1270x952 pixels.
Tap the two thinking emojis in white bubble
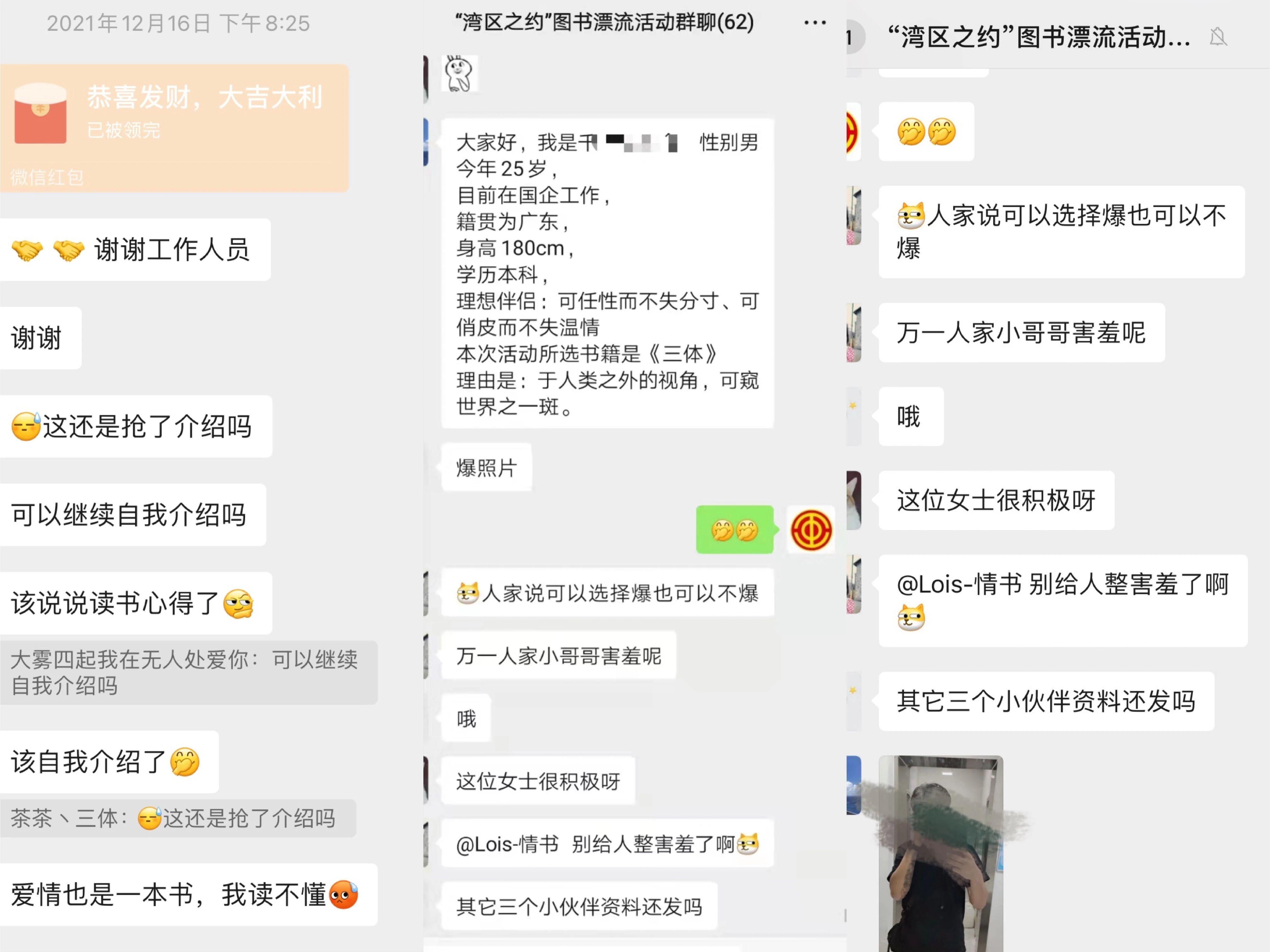pos(926,131)
